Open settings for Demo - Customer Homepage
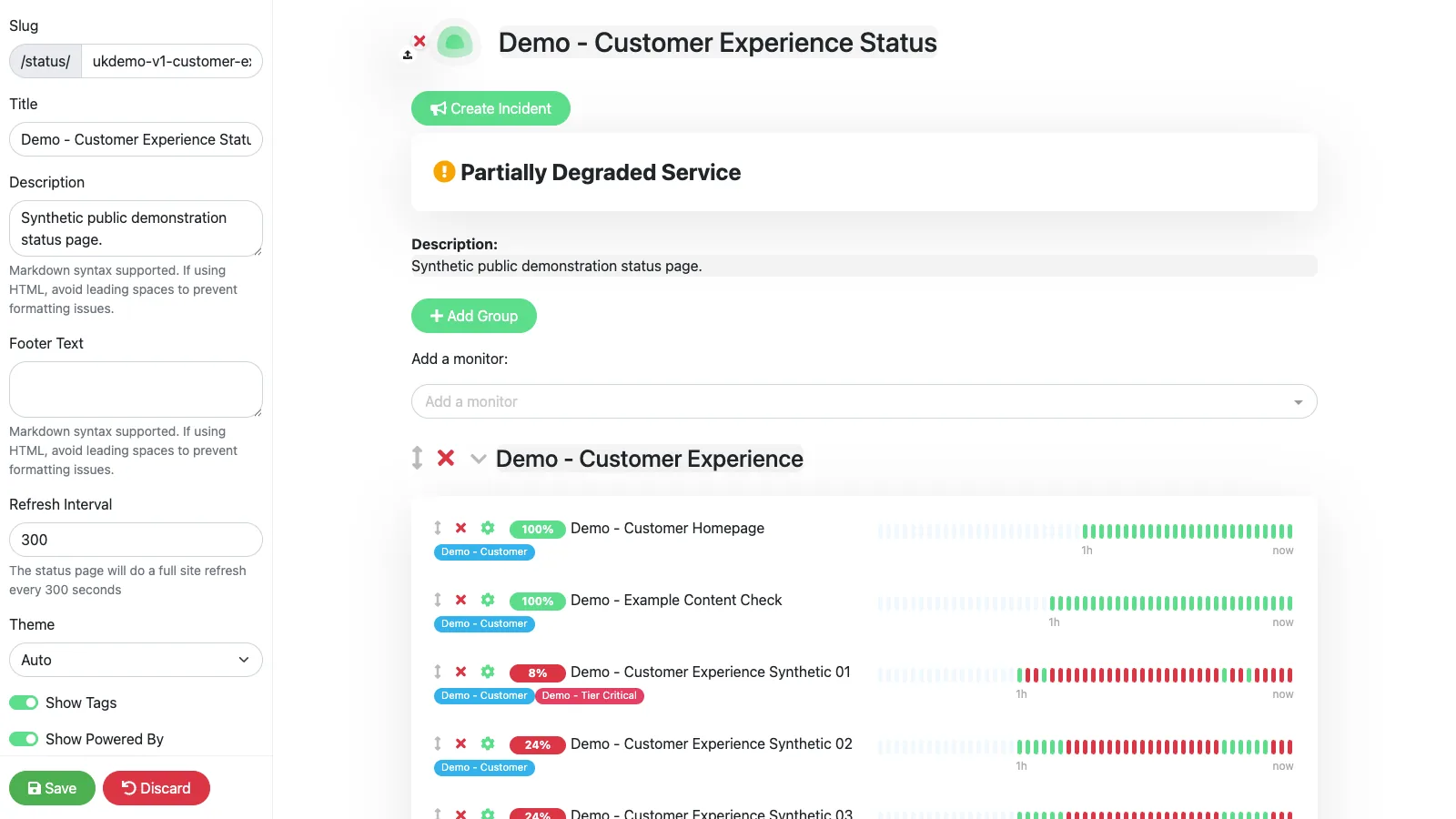Screen dimensions: 1456x819 (x=488, y=528)
